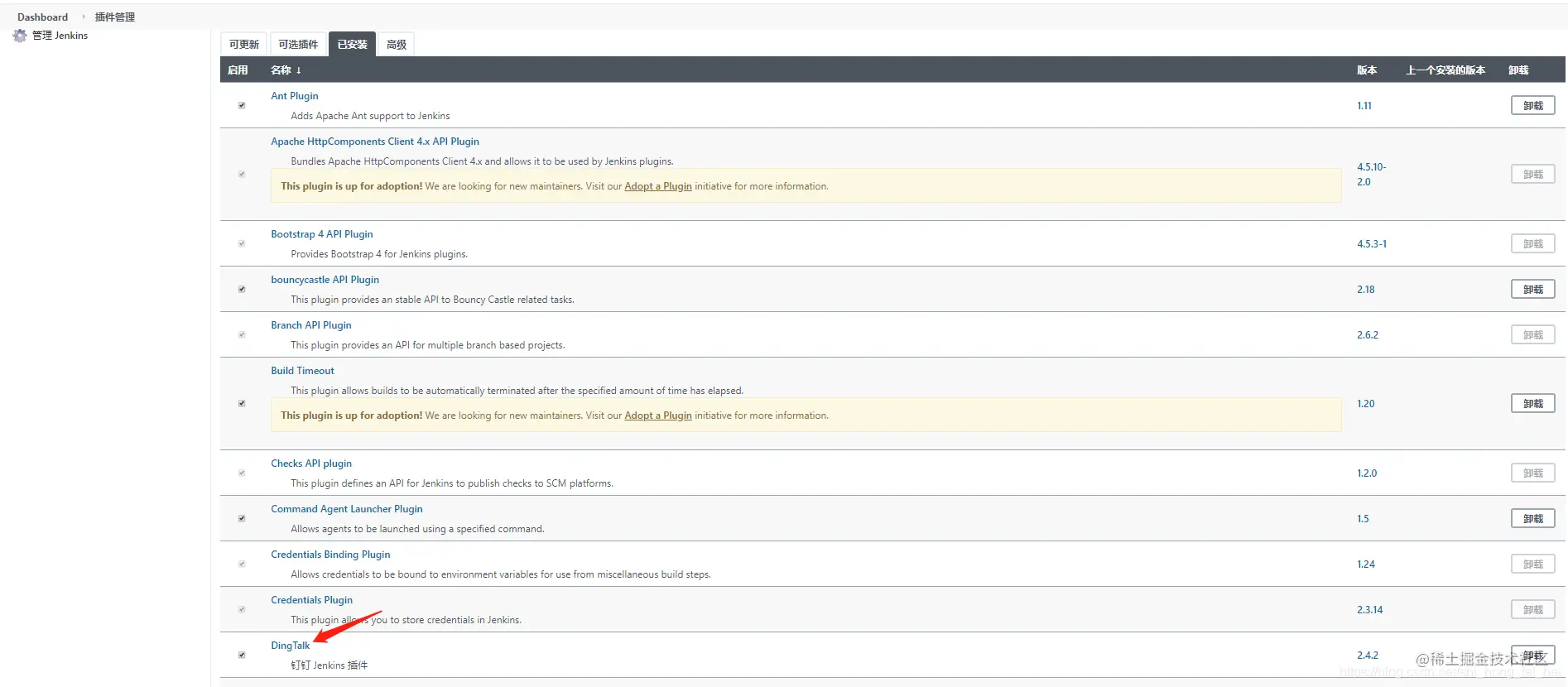Screen dimensions: 1568x687
Task: Open the Checks API plugin link
Action: 311,464
